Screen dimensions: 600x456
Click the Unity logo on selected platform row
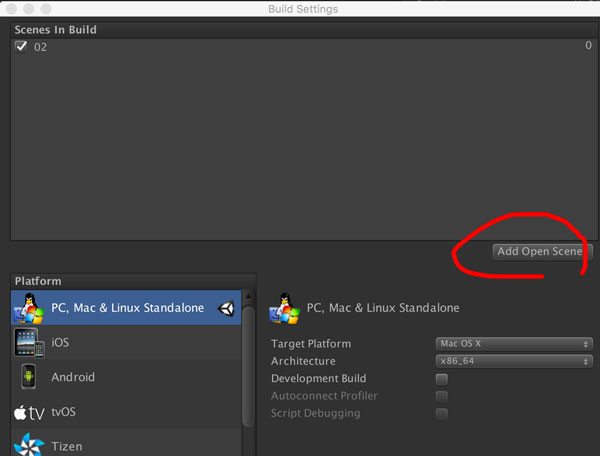[x=226, y=308]
